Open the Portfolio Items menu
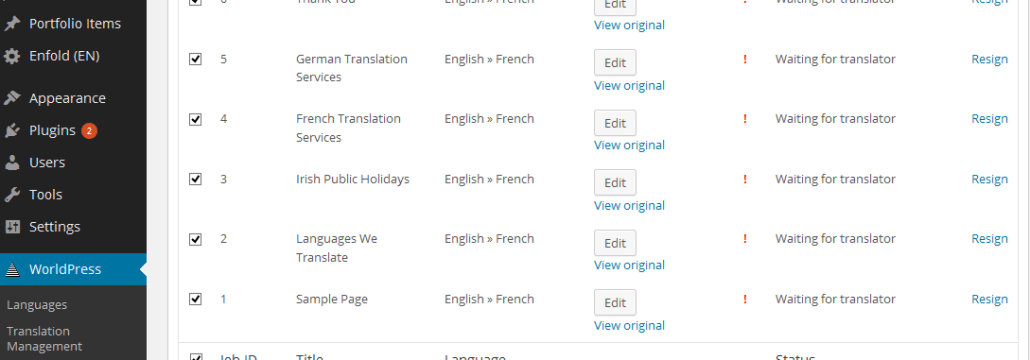Image resolution: width=1030 pixels, height=360 pixels. pos(74,24)
